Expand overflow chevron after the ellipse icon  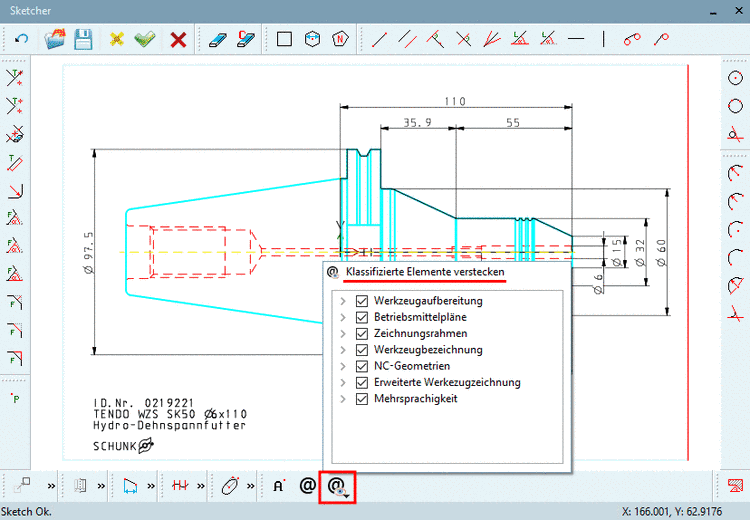click(251, 486)
